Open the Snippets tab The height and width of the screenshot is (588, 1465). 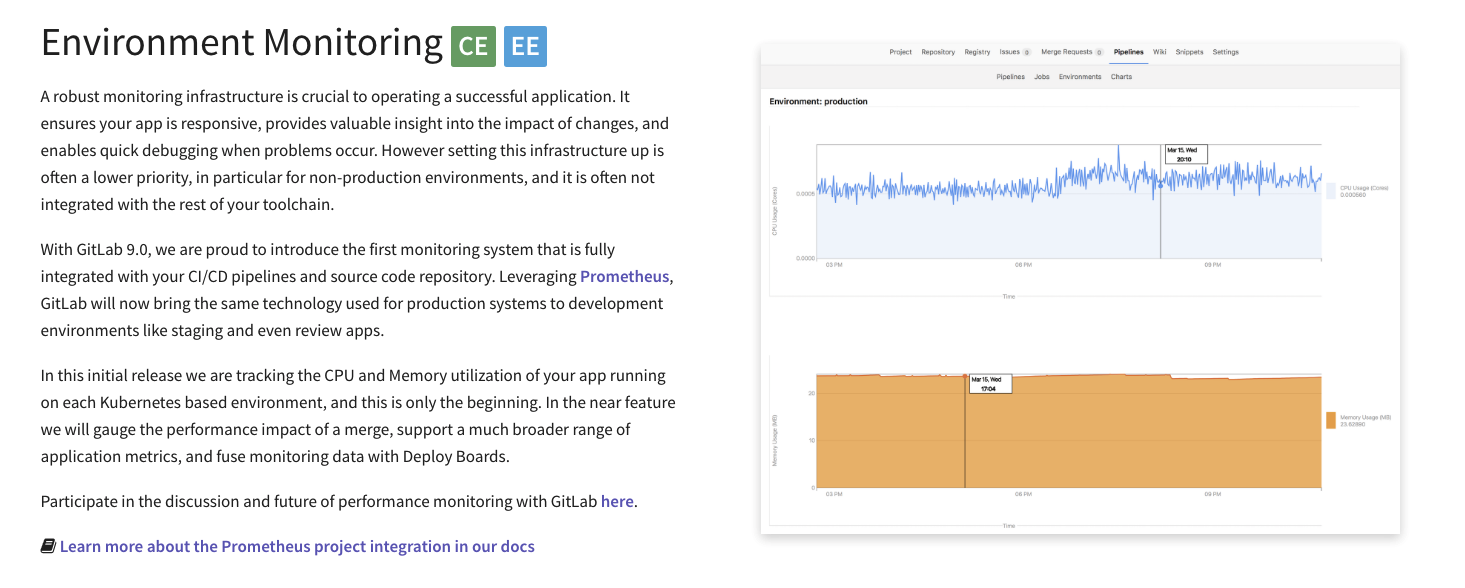pos(1189,52)
